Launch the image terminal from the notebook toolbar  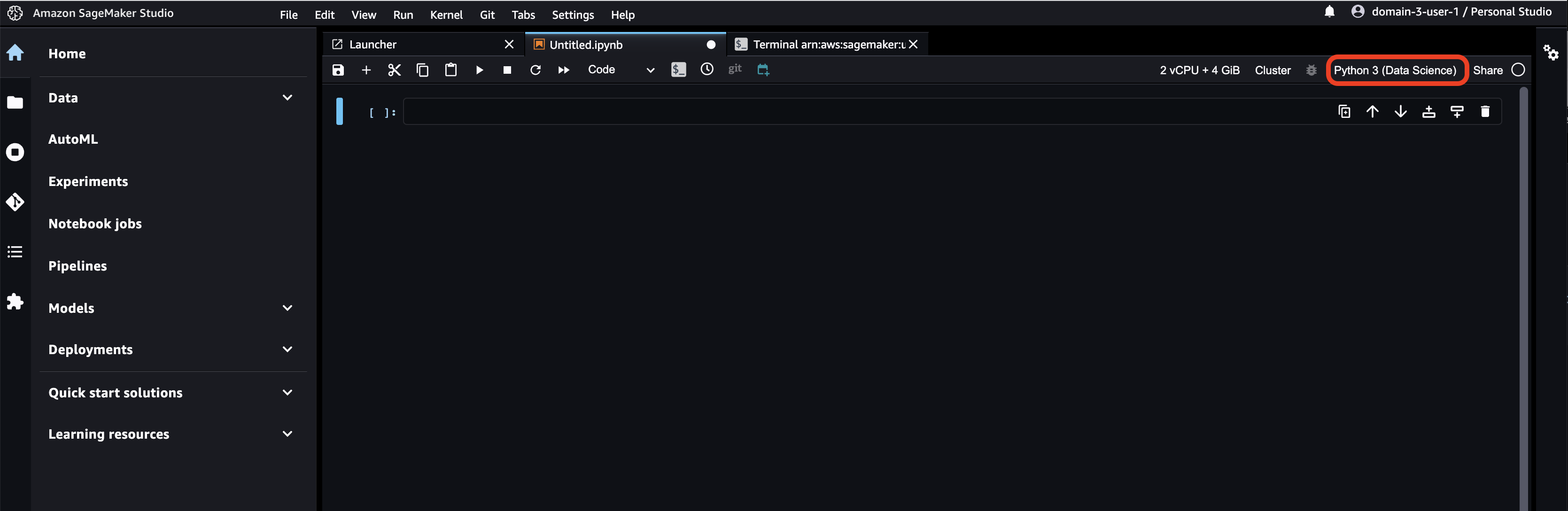(x=678, y=70)
